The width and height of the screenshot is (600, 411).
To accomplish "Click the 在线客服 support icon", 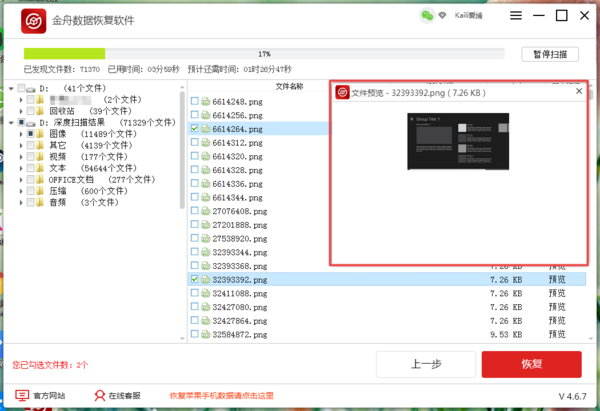I will (99, 396).
